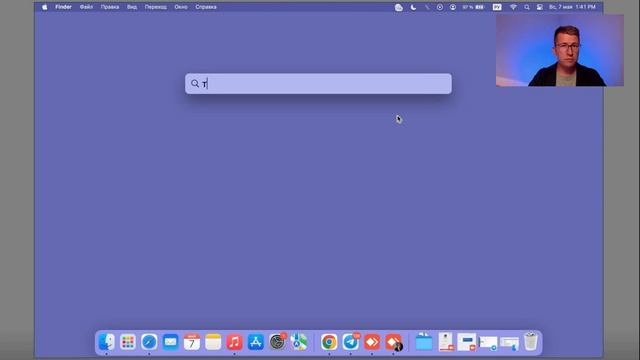Open the Wi-Fi menu bar icon
640x360 pixels.
tap(513, 7)
